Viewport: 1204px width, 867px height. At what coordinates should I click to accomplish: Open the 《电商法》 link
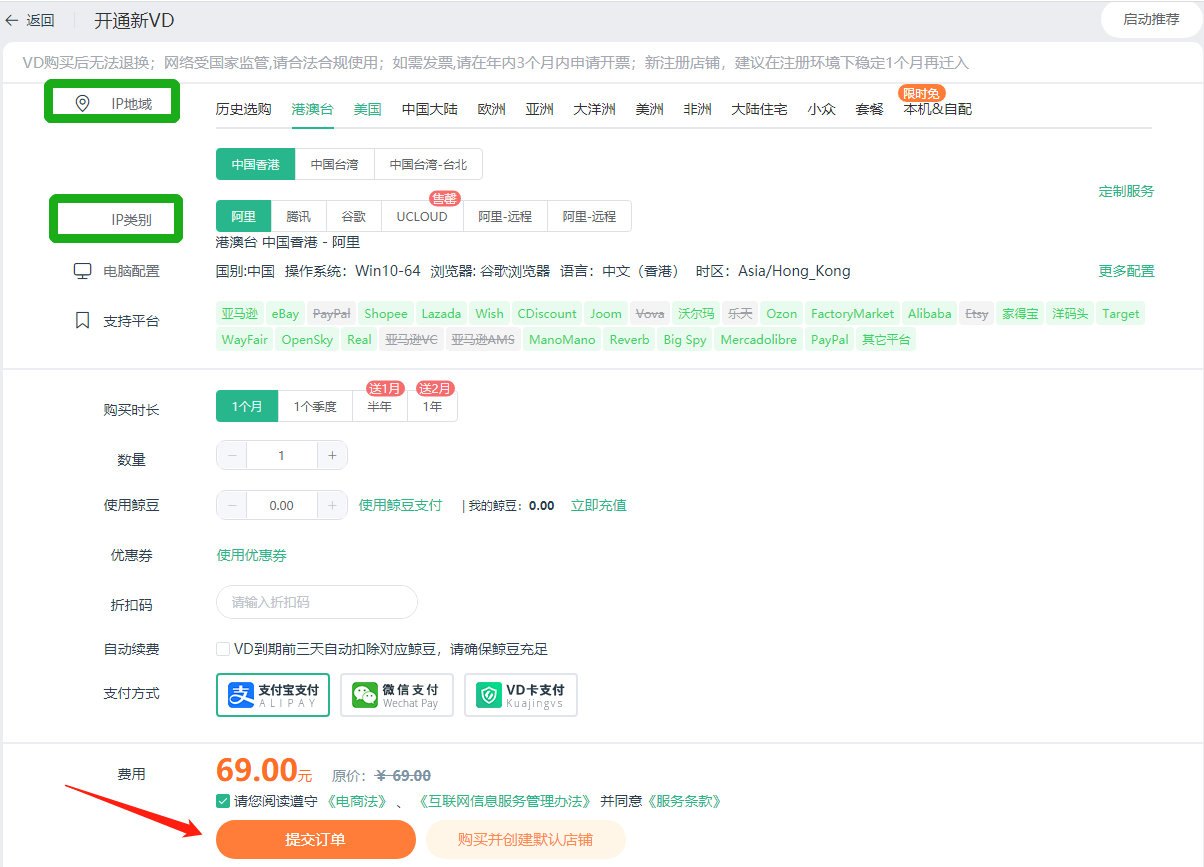355,801
